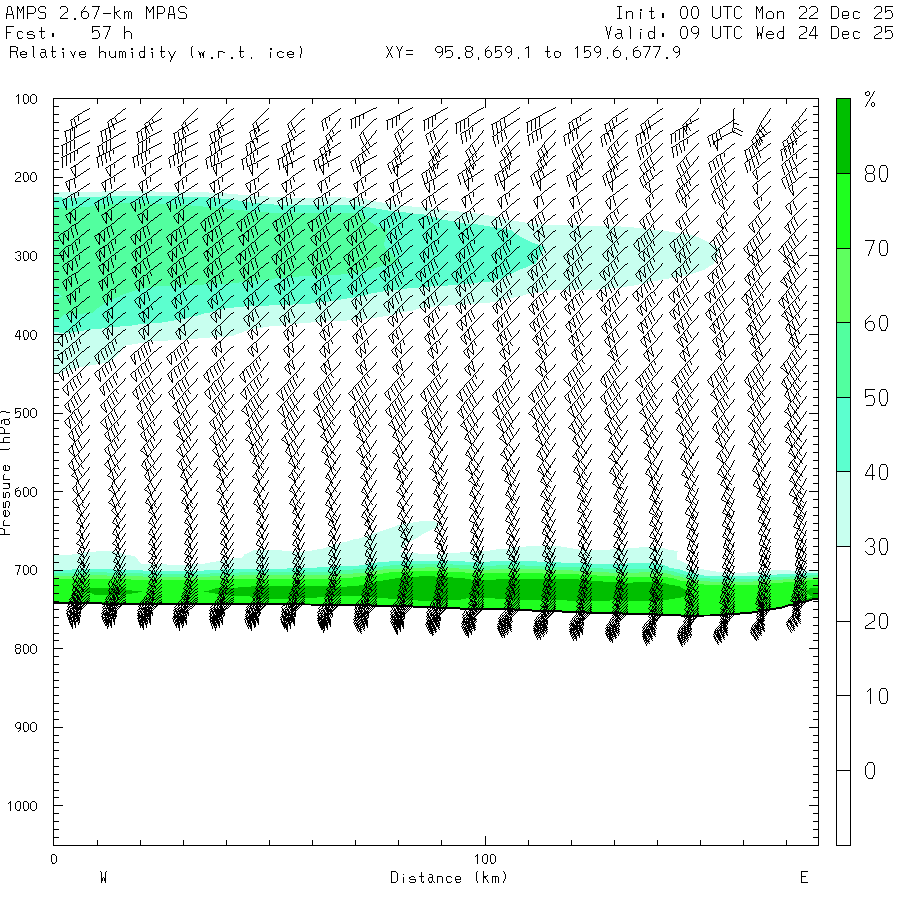Click the pale aqua 30-40% colorbar swatch
Viewport: 900px width, 900px height.
(843, 509)
